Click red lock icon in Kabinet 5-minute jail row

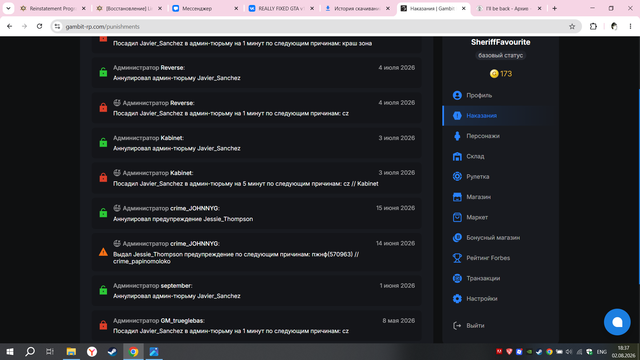[x=103, y=178]
